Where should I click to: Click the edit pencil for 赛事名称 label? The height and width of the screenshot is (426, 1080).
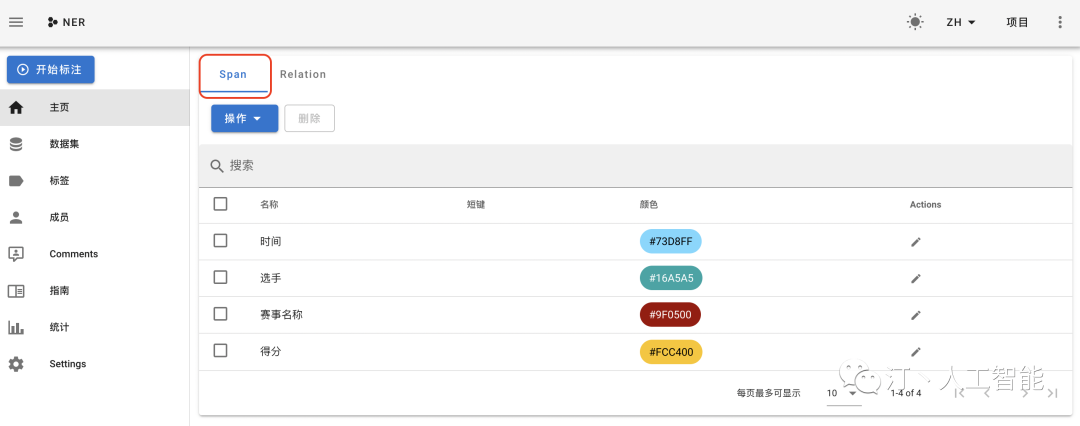point(915,315)
